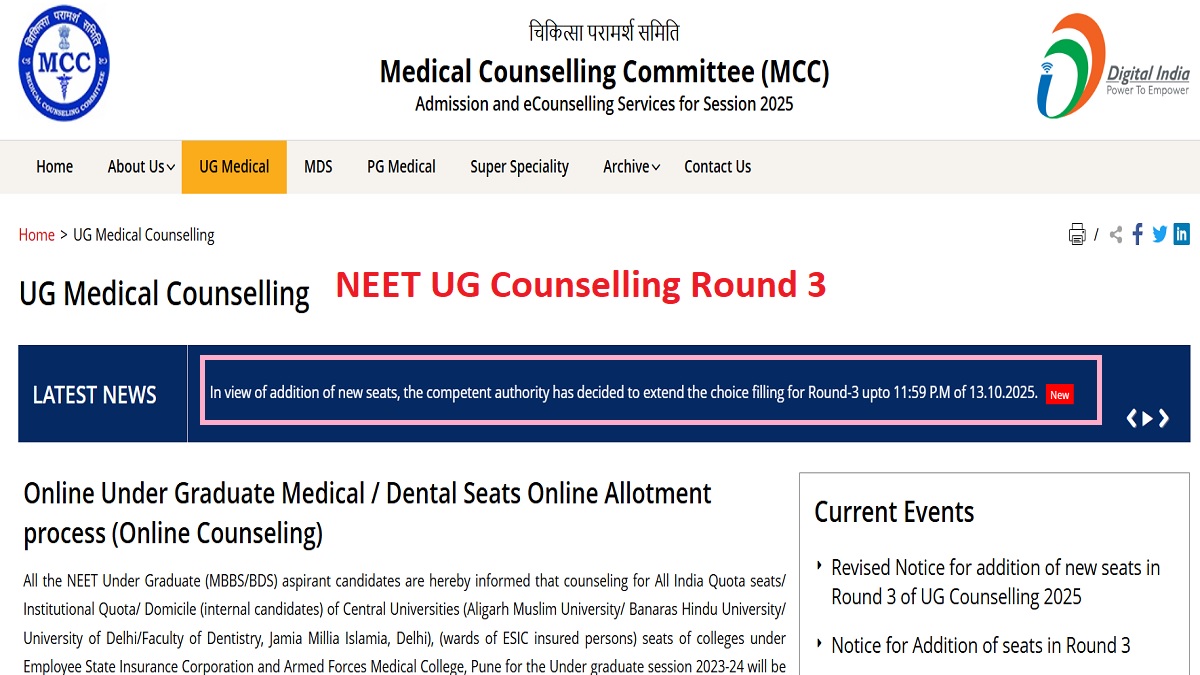
Task: Open the MDS menu item
Action: coord(318,167)
